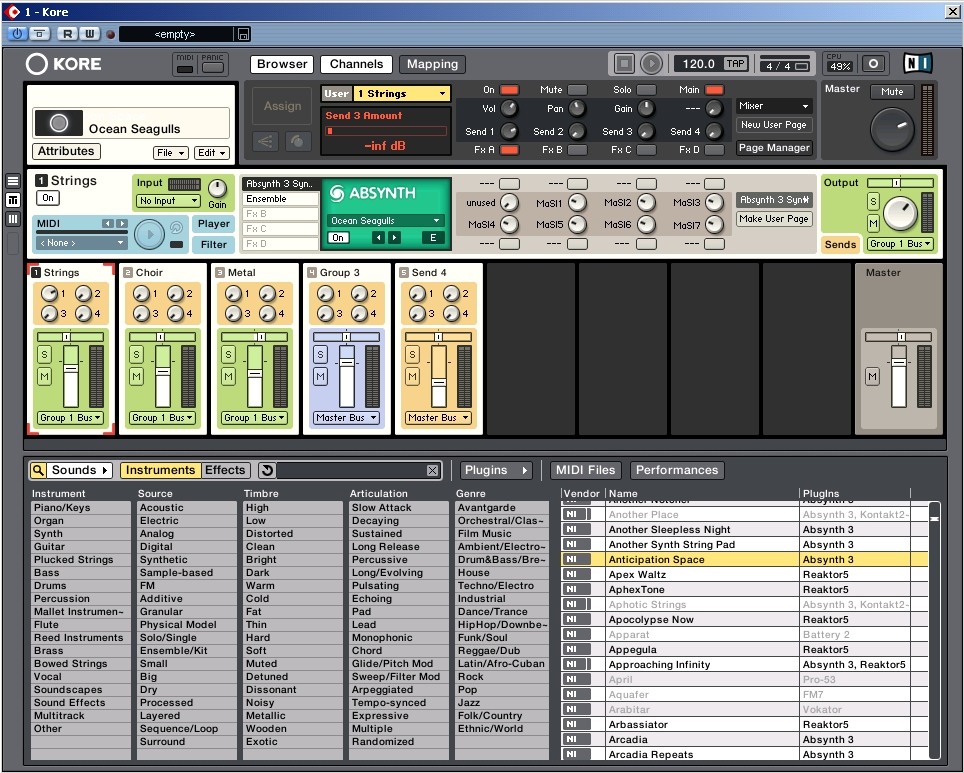Click the New User Page button
The height and width of the screenshot is (773, 964).
point(774,125)
